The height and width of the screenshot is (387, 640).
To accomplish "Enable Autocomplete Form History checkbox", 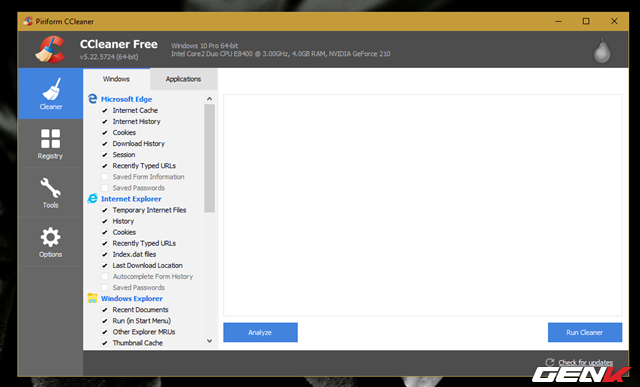I will [105, 276].
